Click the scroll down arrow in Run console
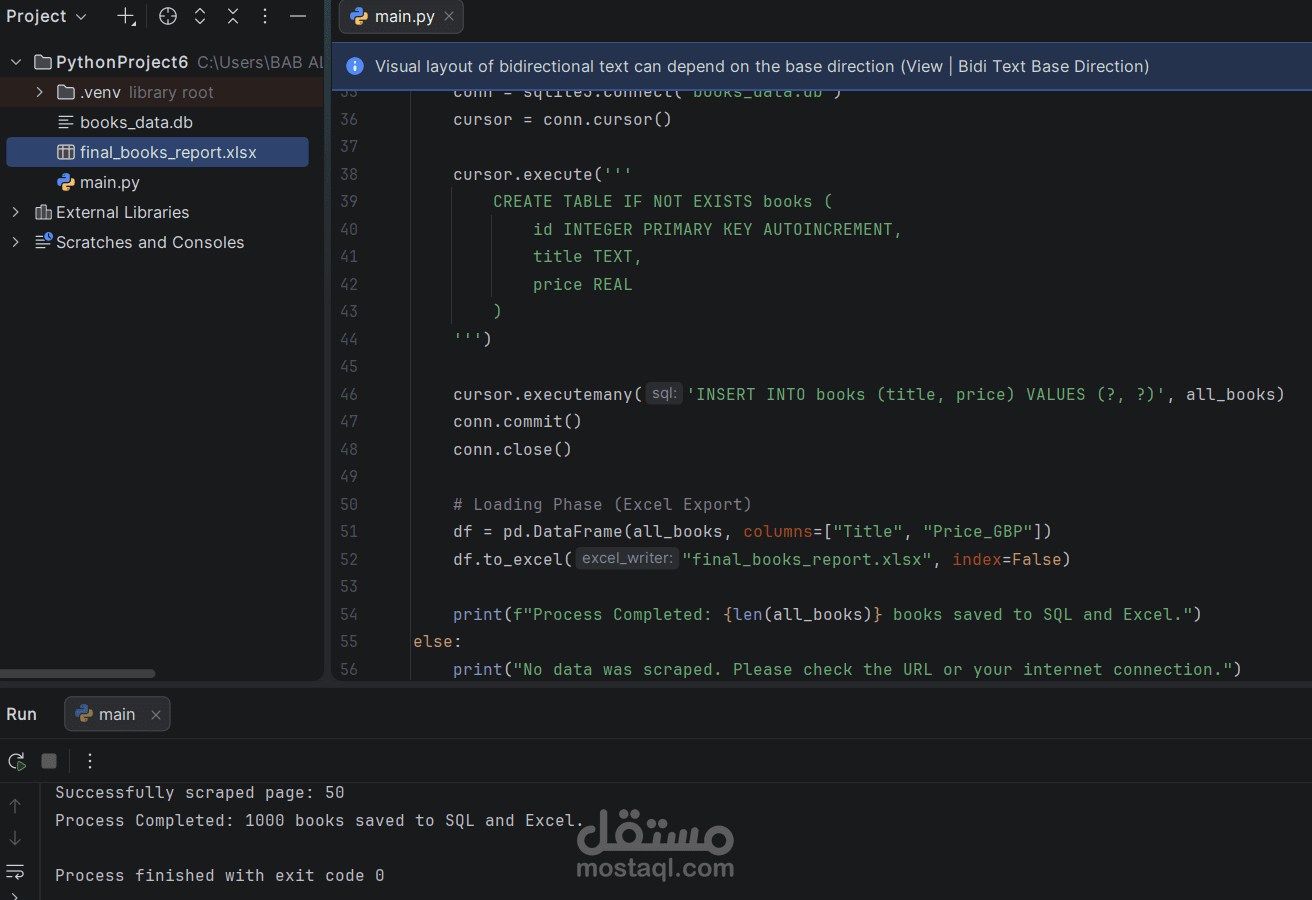1312x900 pixels. 15,838
